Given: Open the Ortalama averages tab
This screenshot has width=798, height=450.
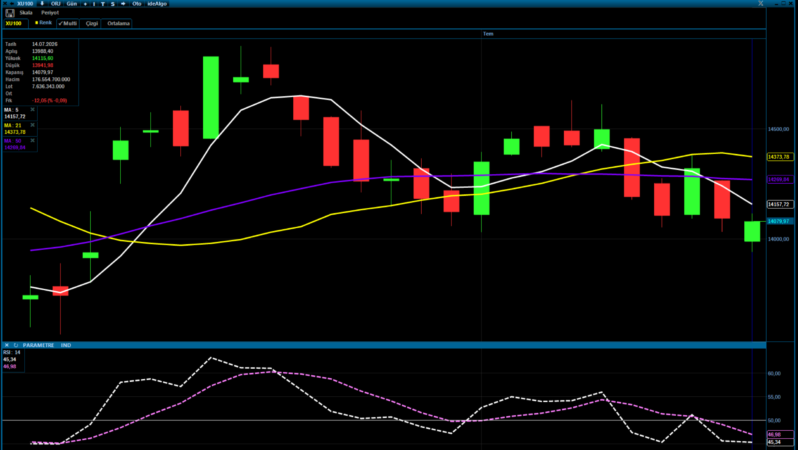Looking at the screenshot, I should pos(118,23).
